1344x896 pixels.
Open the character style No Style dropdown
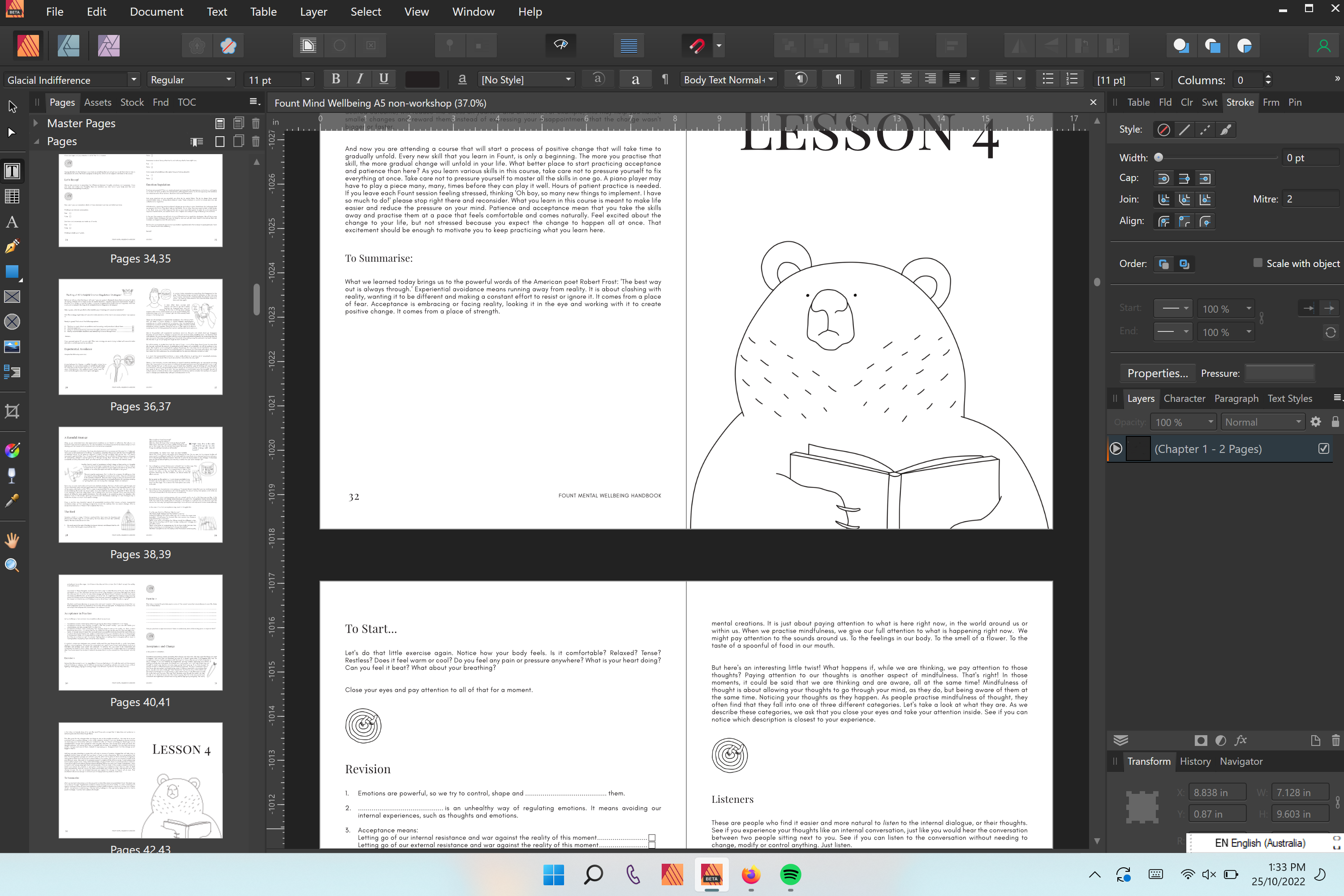click(568, 79)
